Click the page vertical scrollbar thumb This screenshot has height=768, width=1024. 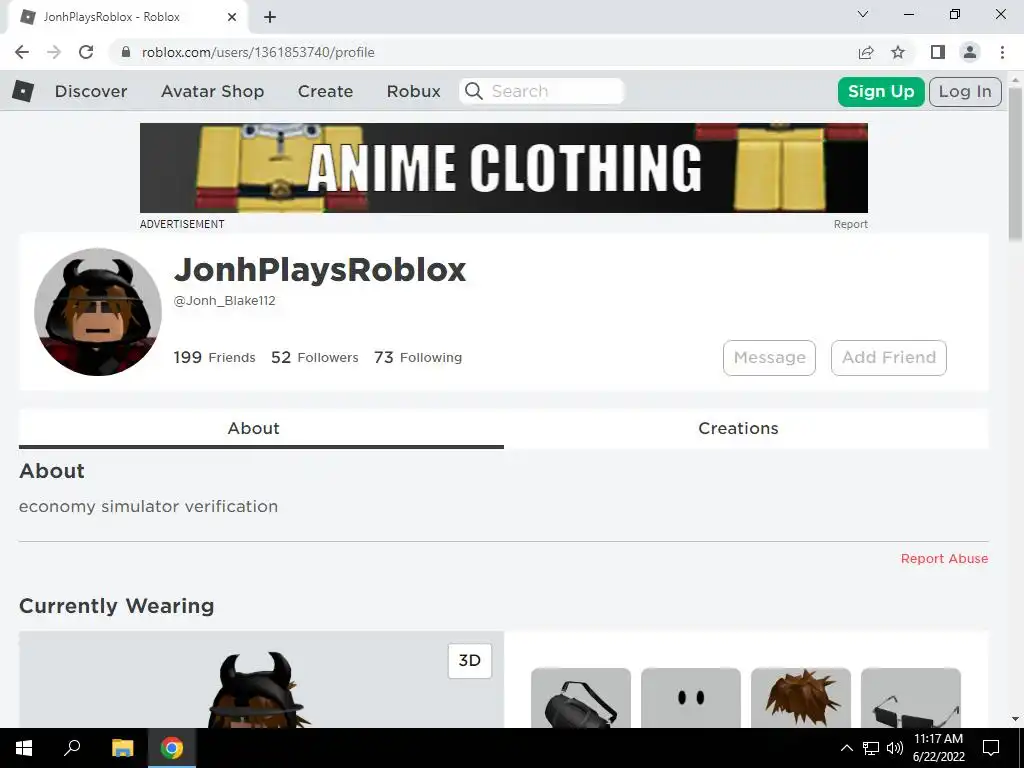click(1015, 163)
